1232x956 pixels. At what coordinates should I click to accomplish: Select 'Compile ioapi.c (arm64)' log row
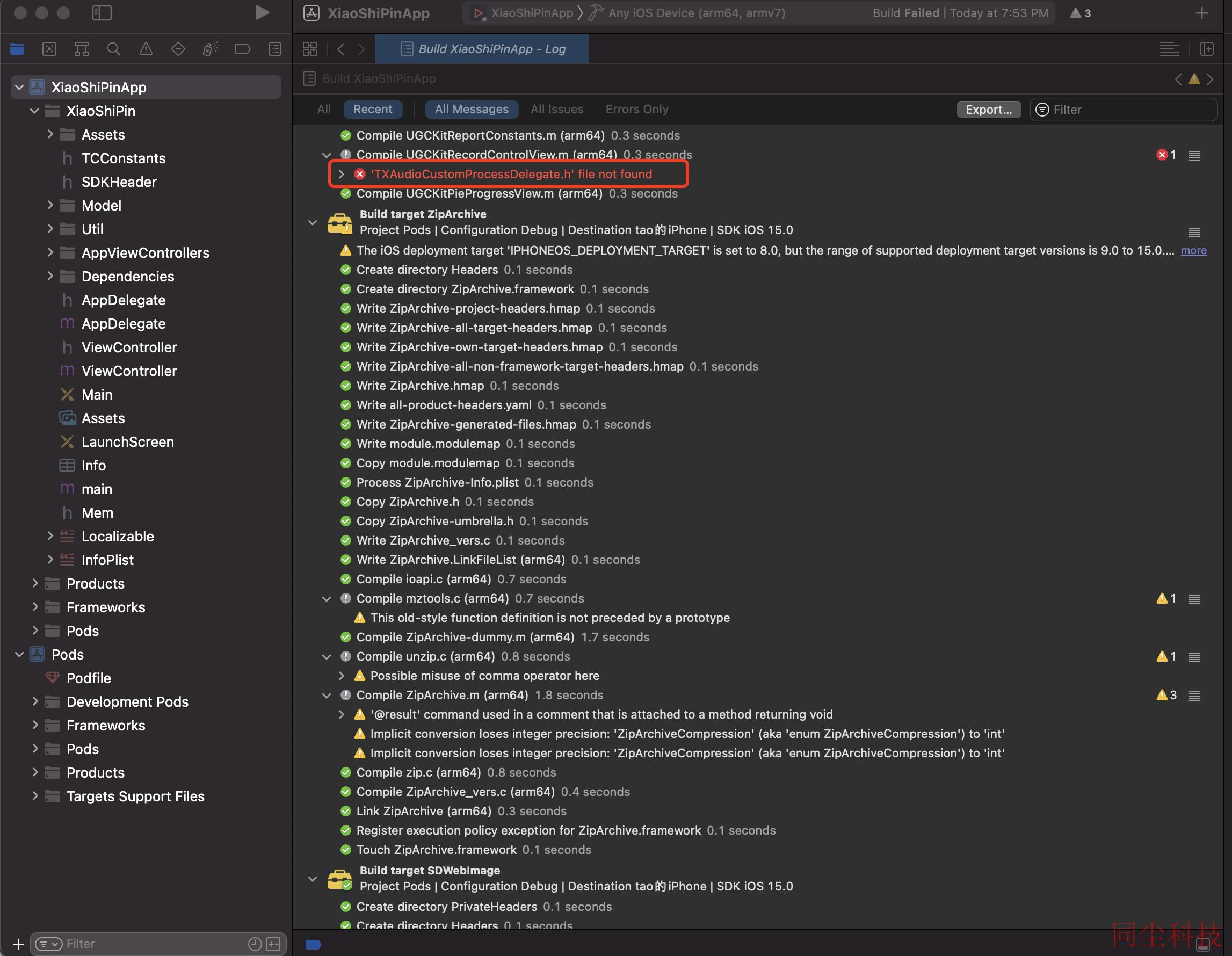461,580
